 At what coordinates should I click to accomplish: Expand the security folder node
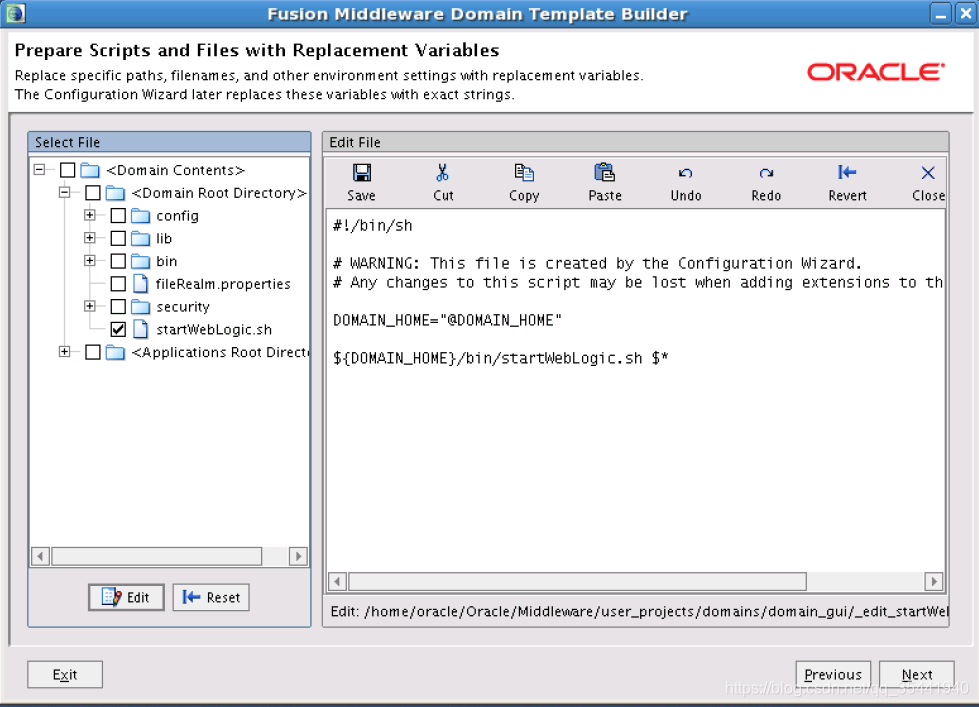point(90,306)
